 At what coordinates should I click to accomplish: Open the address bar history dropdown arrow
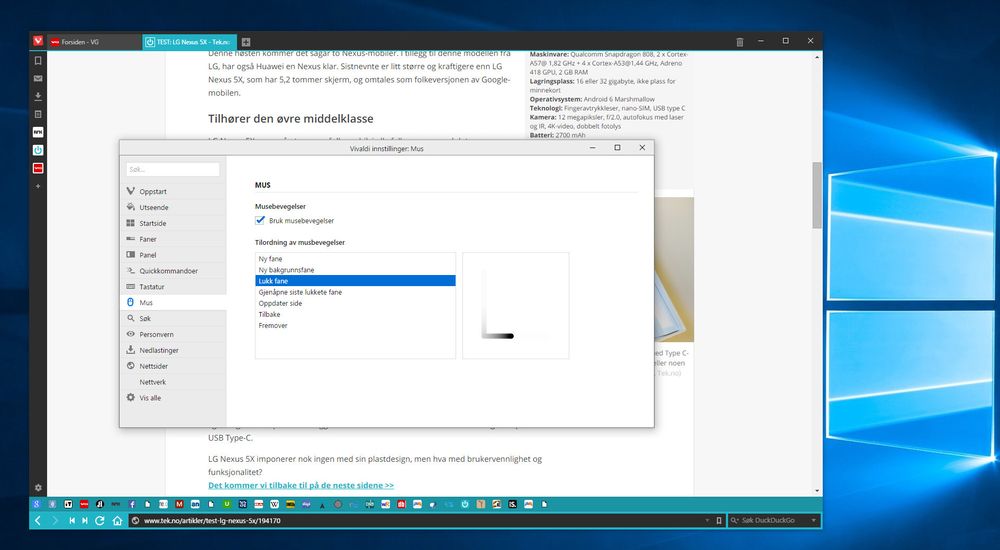(707, 521)
